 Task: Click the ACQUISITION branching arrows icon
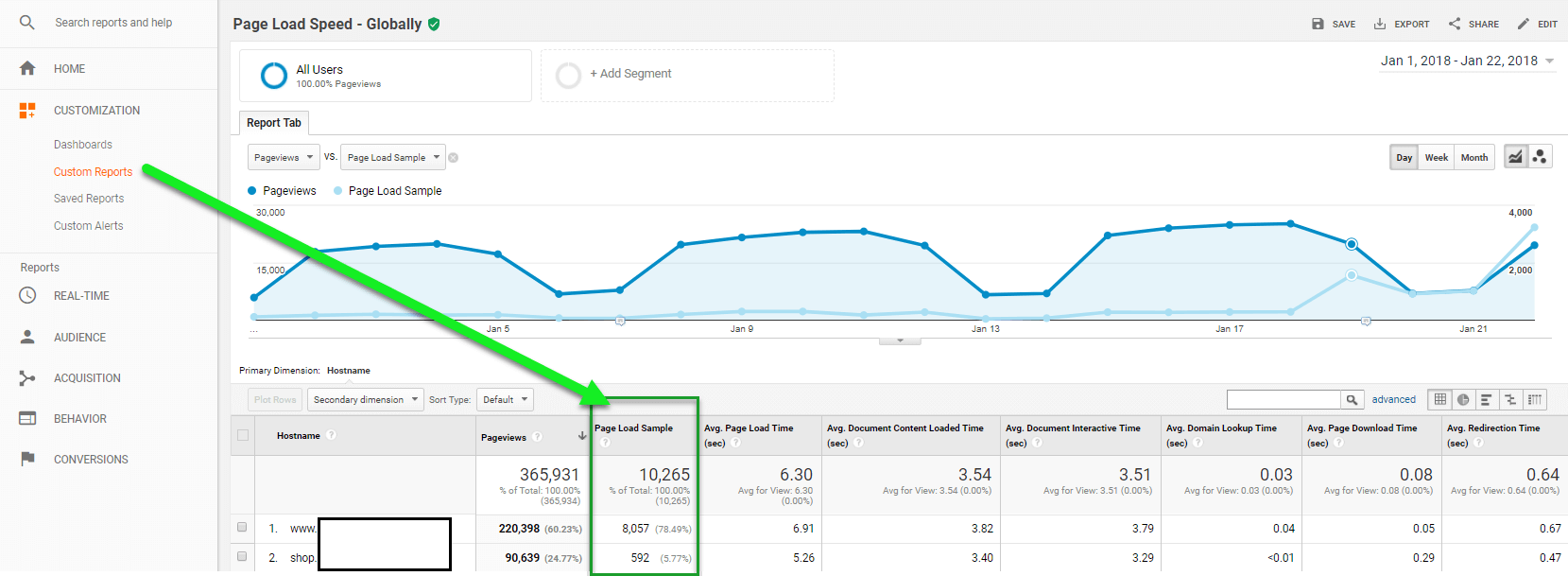click(27, 378)
